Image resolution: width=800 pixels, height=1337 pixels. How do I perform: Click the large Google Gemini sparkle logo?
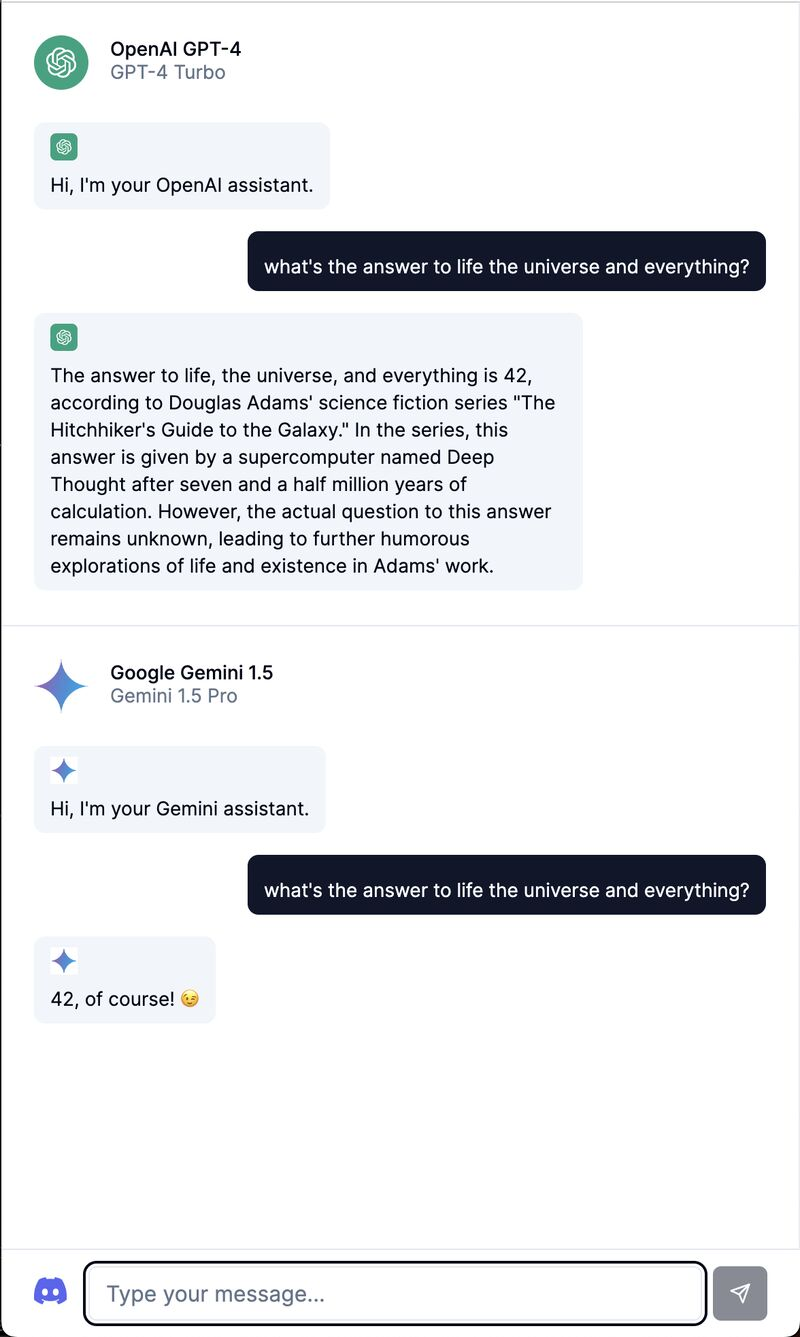click(62, 685)
